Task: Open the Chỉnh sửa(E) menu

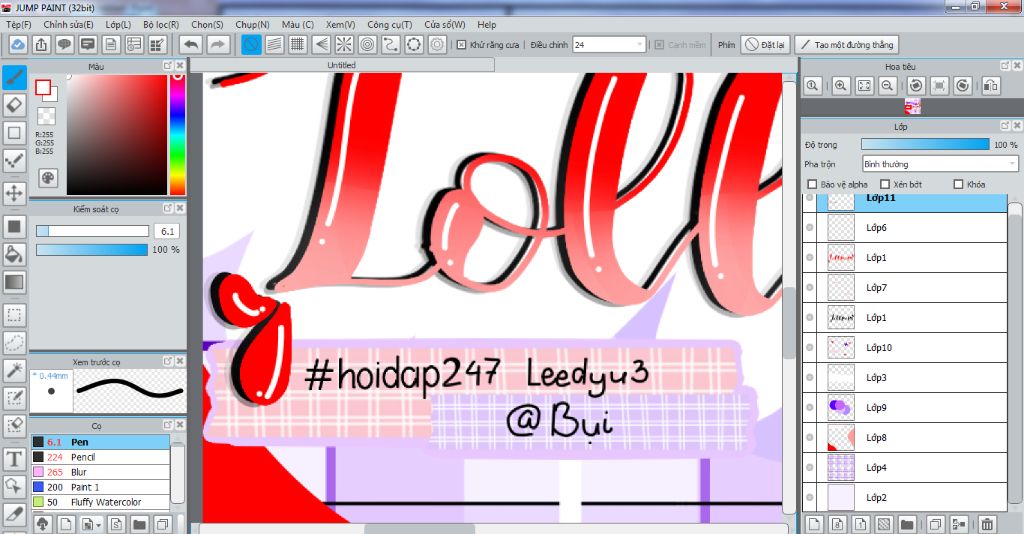Action: pos(69,24)
